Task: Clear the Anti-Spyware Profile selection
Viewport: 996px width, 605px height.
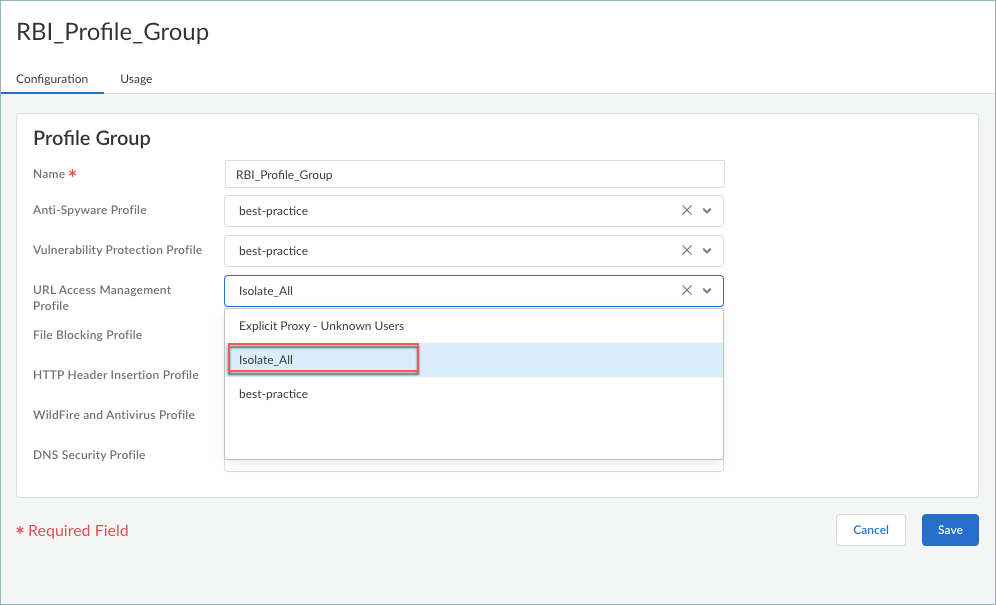Action: [x=686, y=211]
